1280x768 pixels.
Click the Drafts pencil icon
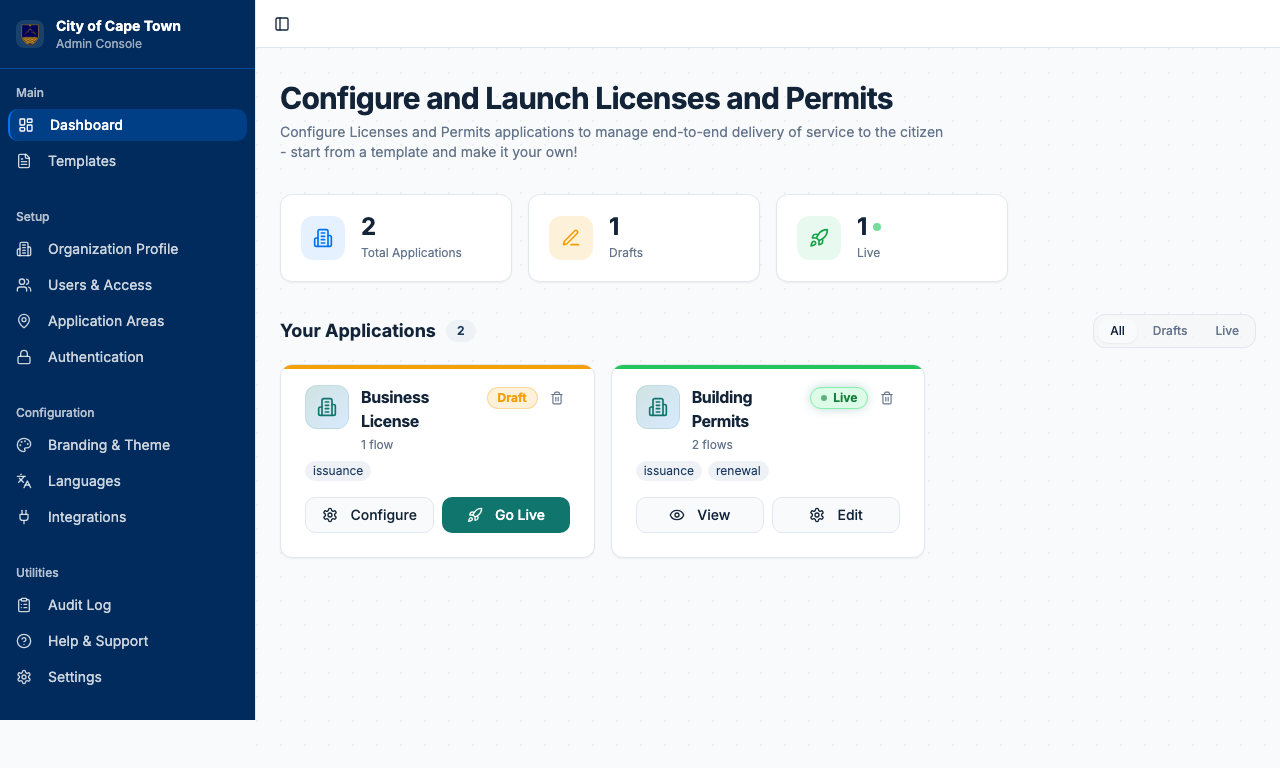pos(571,238)
